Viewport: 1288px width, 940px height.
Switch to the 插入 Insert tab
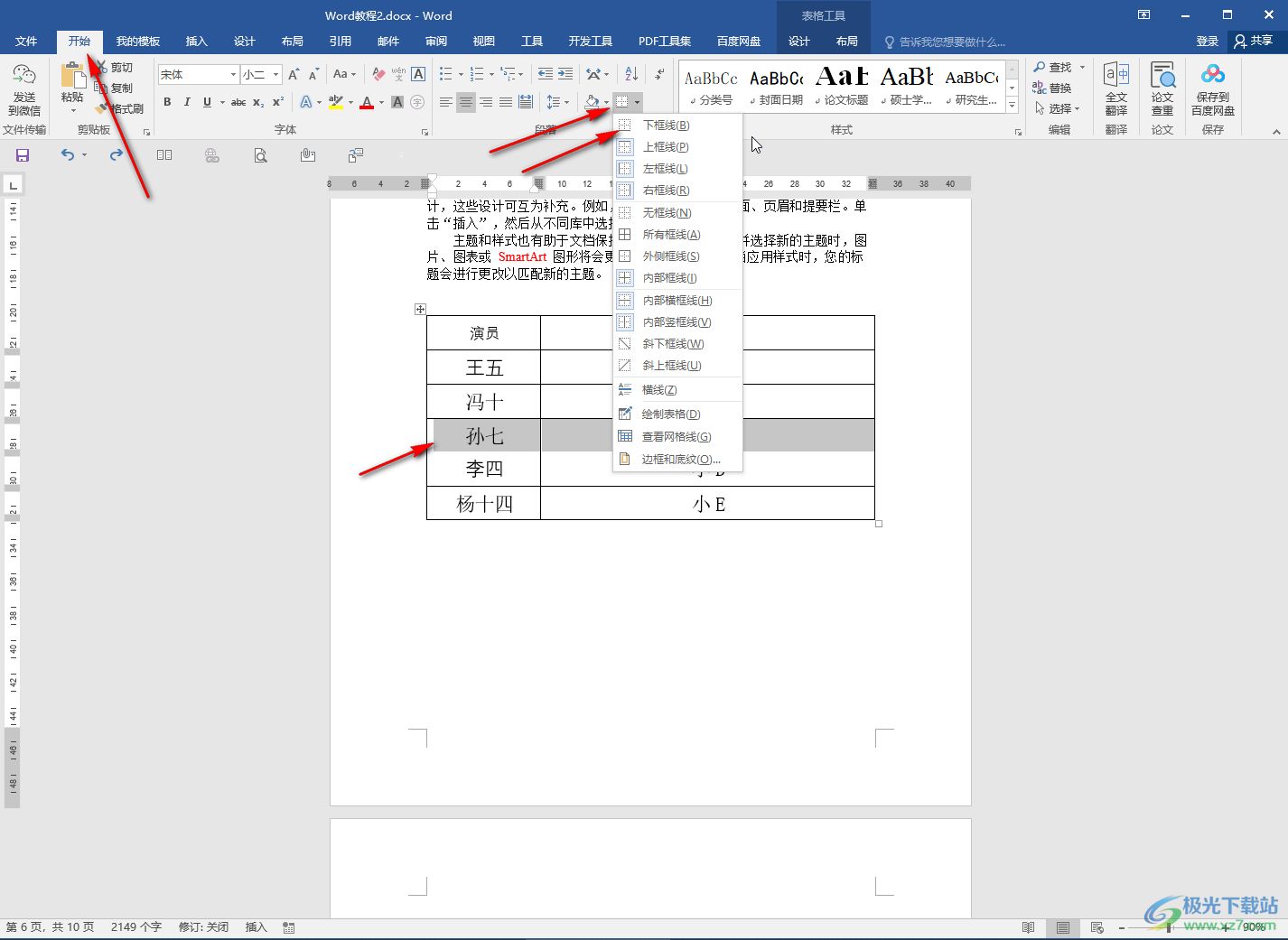coord(196,42)
